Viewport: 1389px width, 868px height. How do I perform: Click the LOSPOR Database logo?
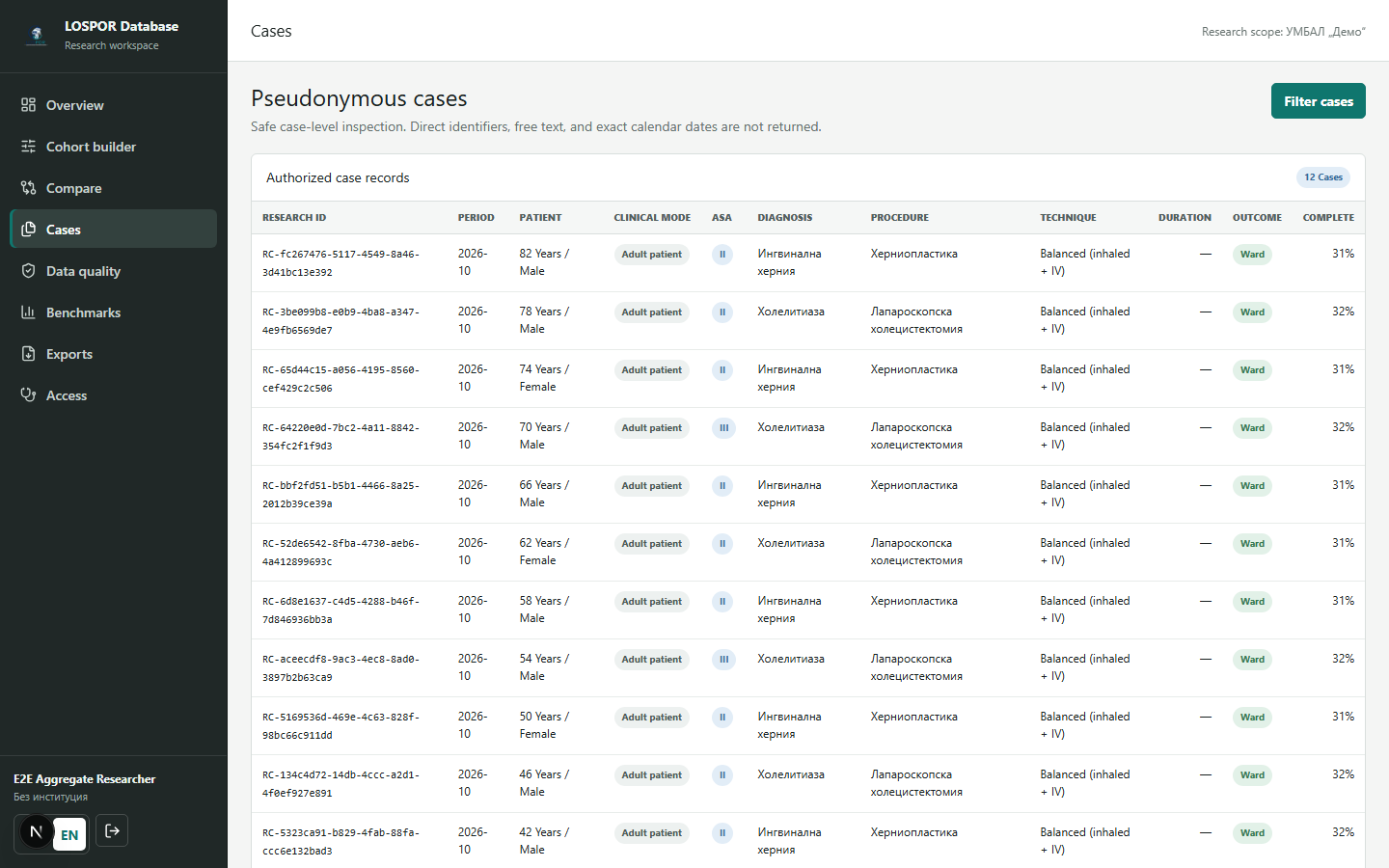click(x=37, y=36)
